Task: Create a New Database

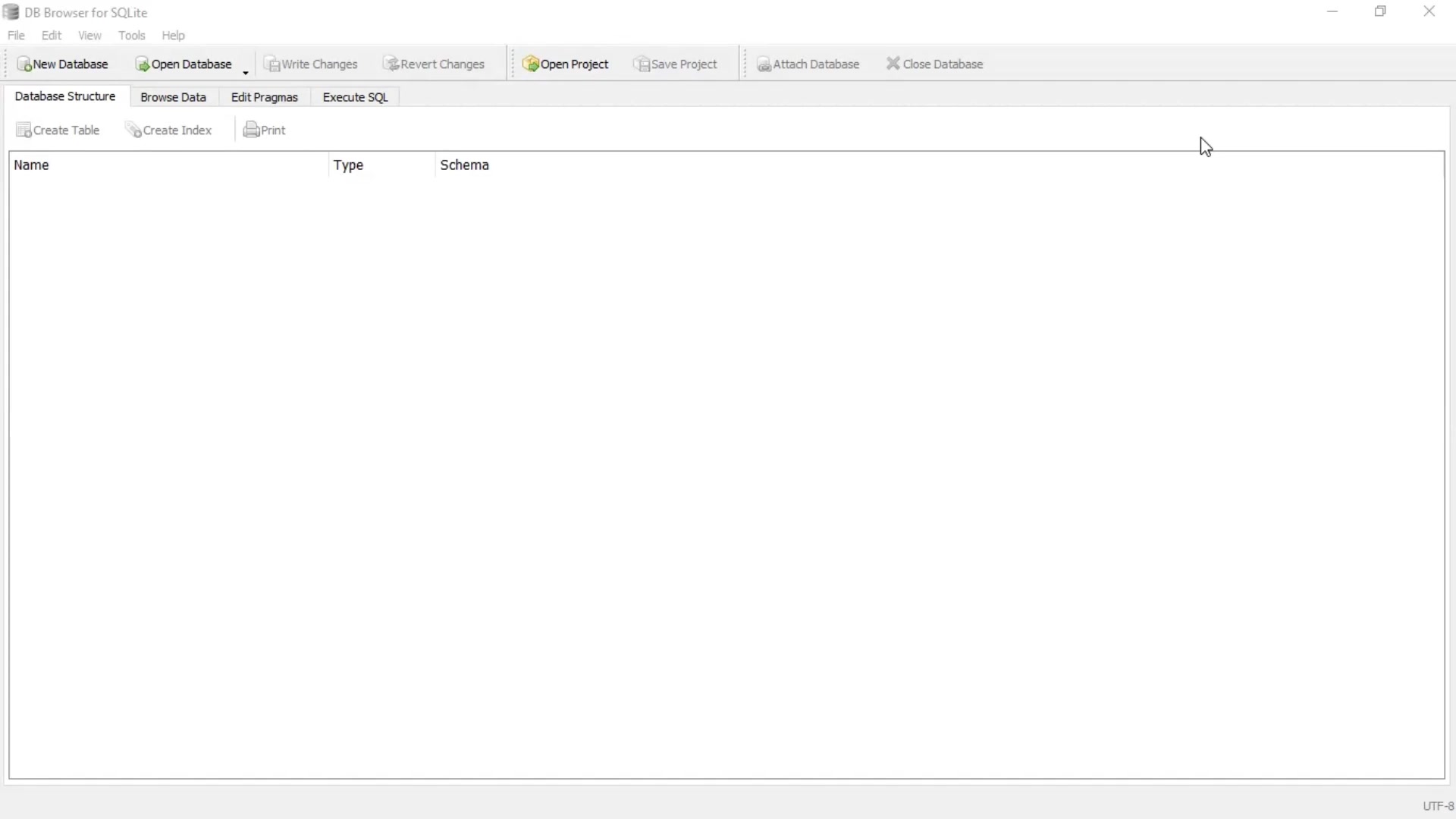Action: [64, 64]
